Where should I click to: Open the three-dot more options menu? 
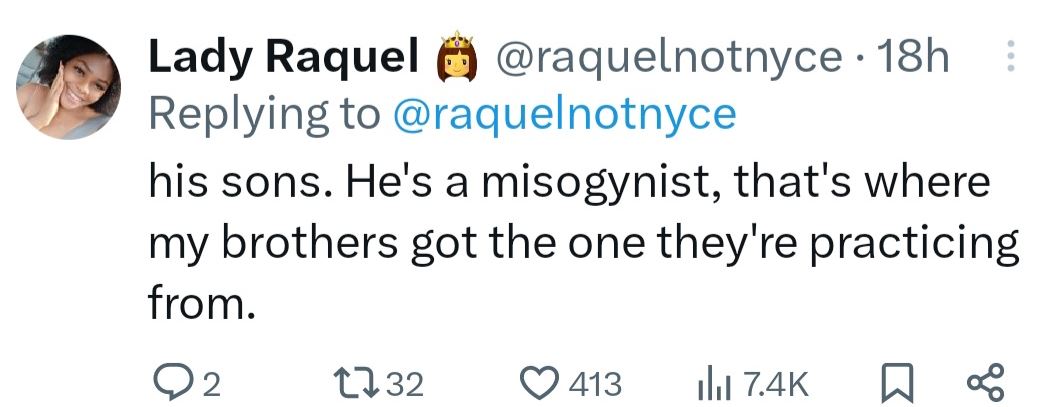[x=1009, y=57]
